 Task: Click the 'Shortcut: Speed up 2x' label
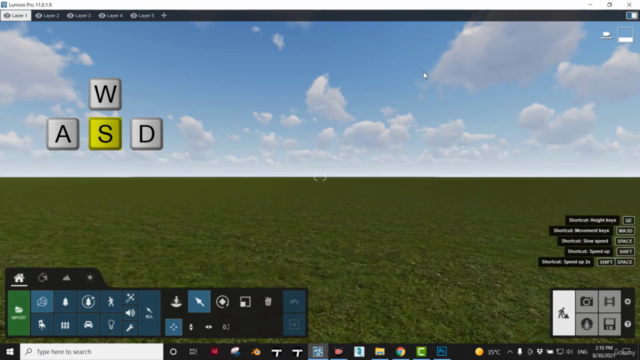[x=566, y=262]
